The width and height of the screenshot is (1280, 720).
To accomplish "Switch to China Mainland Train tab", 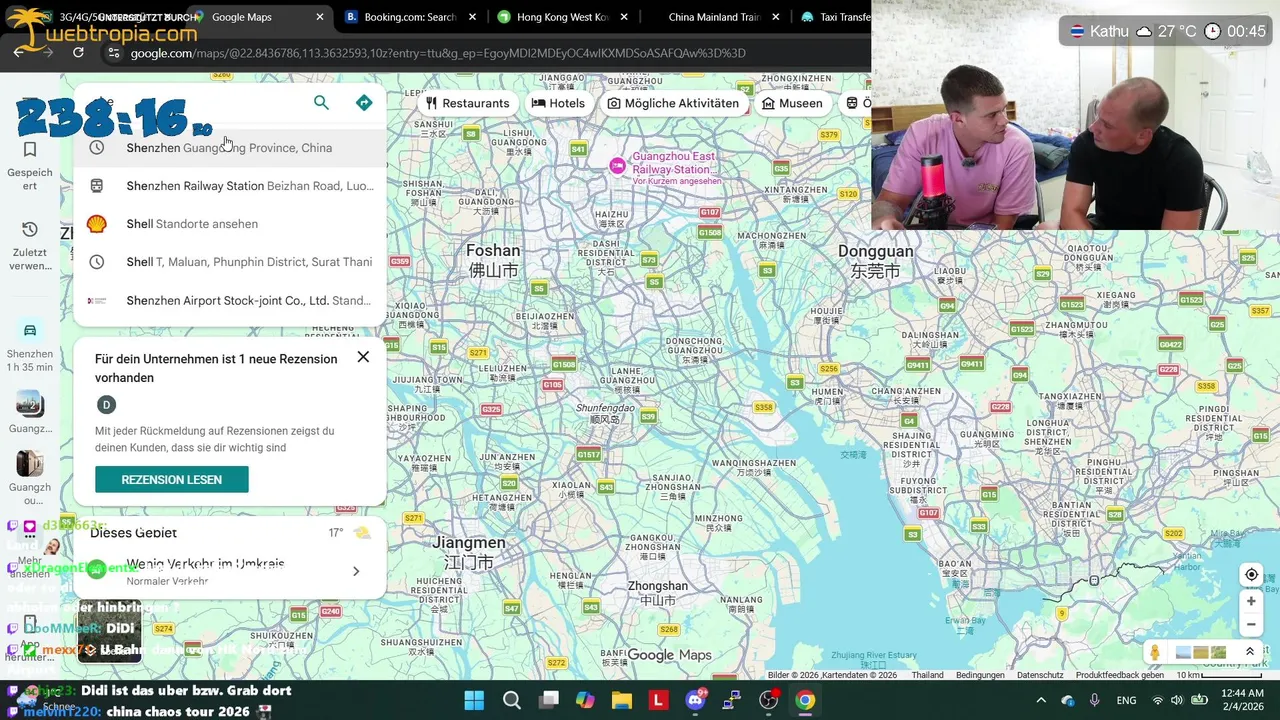I will [x=714, y=17].
